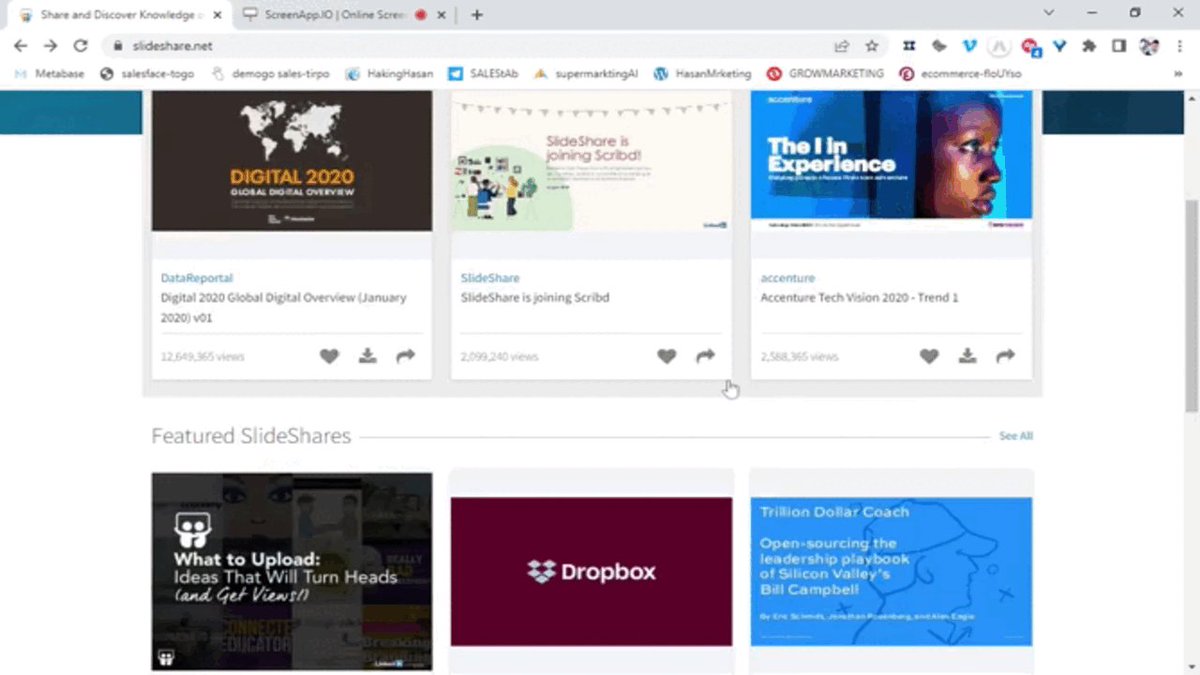
Task: Open the accenture author link
Action: point(788,278)
